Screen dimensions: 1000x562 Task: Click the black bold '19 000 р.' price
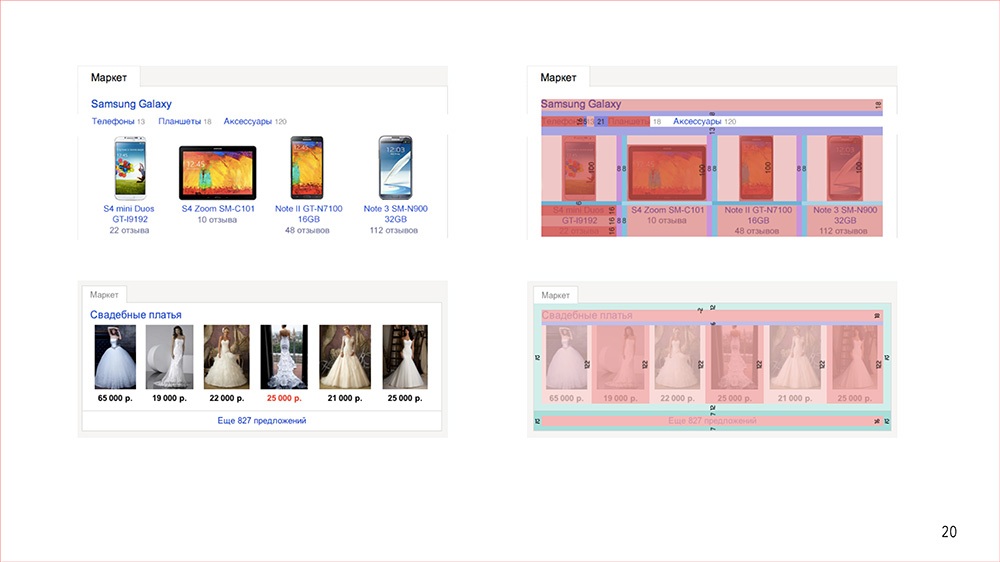[169, 398]
